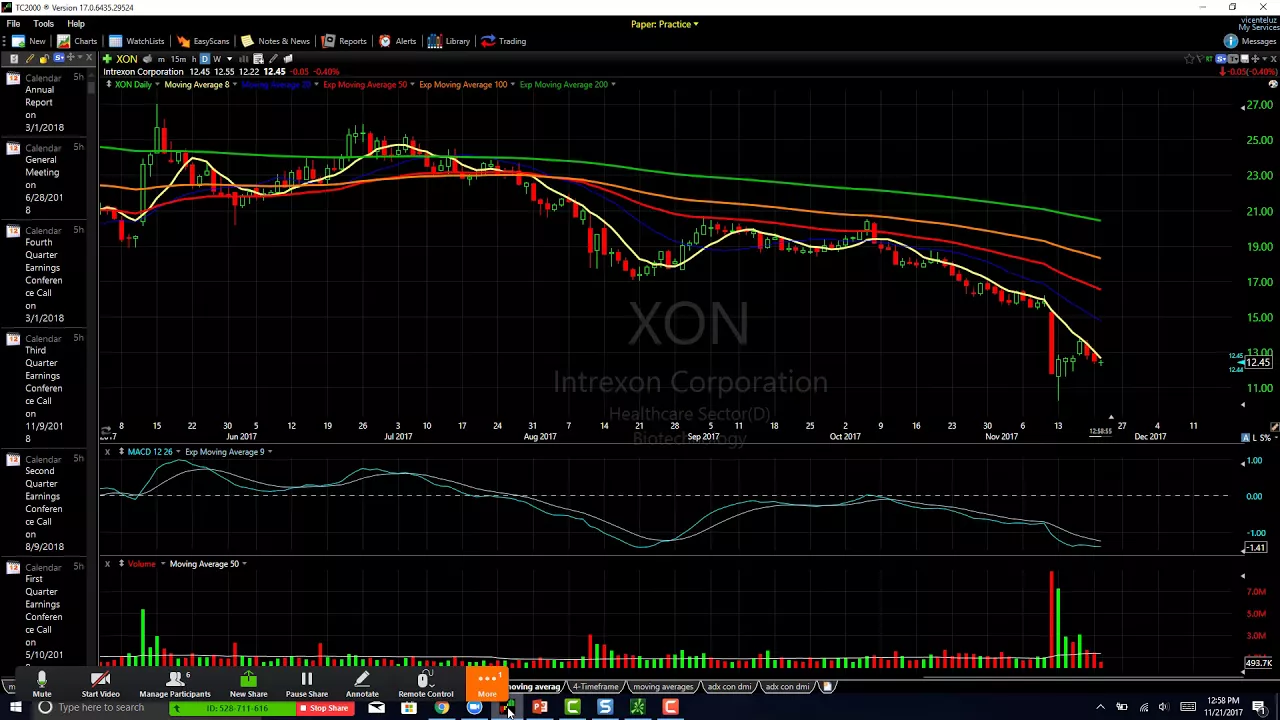Image resolution: width=1280 pixels, height=720 pixels.
Task: Close the MACD pane with X
Action: point(107,452)
